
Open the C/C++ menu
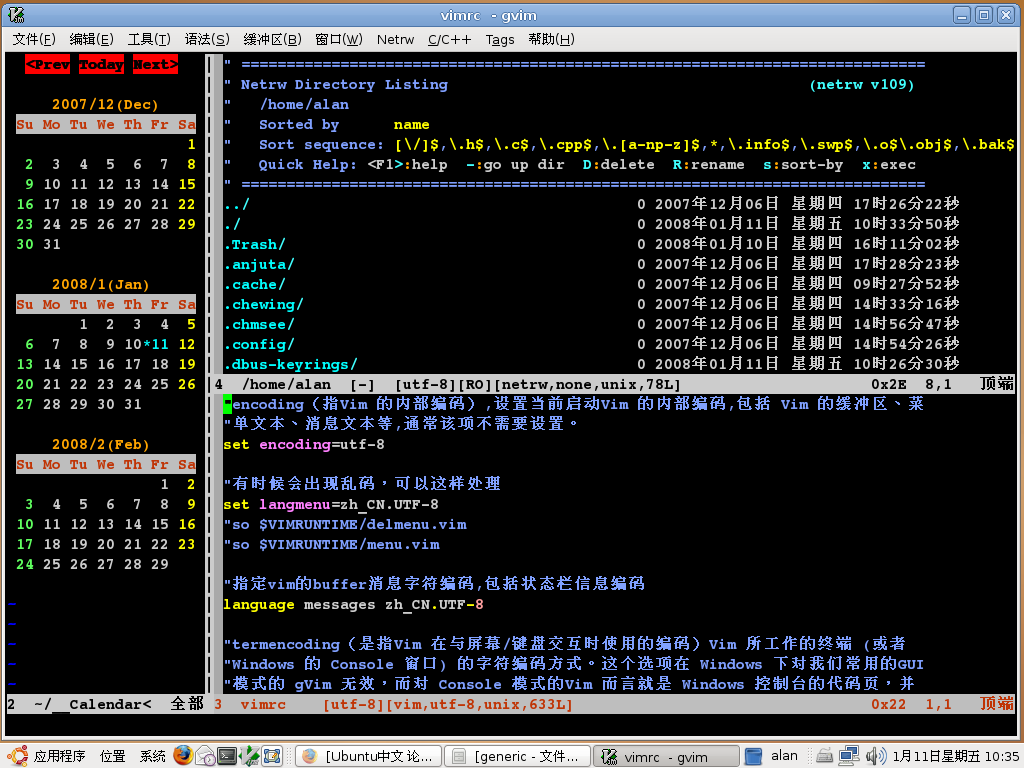449,39
